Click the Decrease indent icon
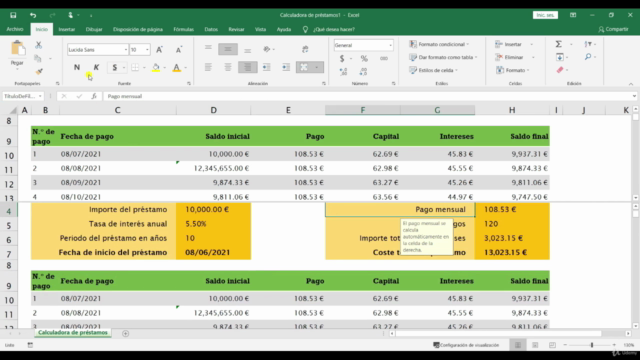The width and height of the screenshot is (640, 360). (x=267, y=67)
